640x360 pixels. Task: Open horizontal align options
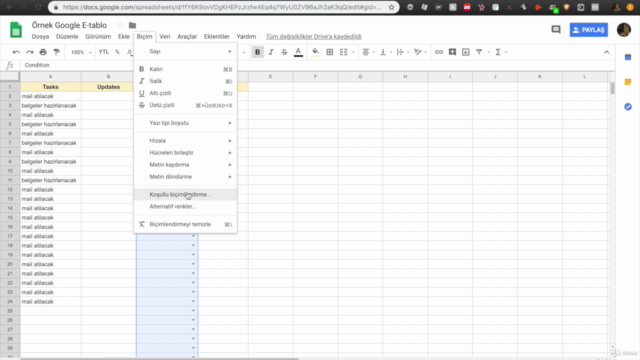click(x=366, y=52)
